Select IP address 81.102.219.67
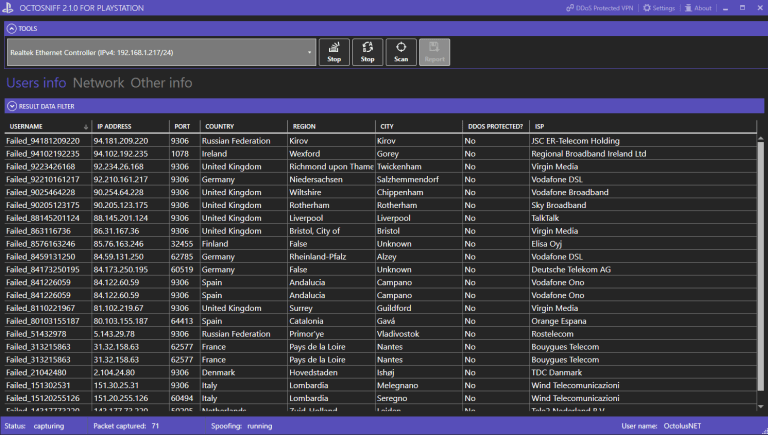This screenshot has height=435, width=768. (119, 308)
